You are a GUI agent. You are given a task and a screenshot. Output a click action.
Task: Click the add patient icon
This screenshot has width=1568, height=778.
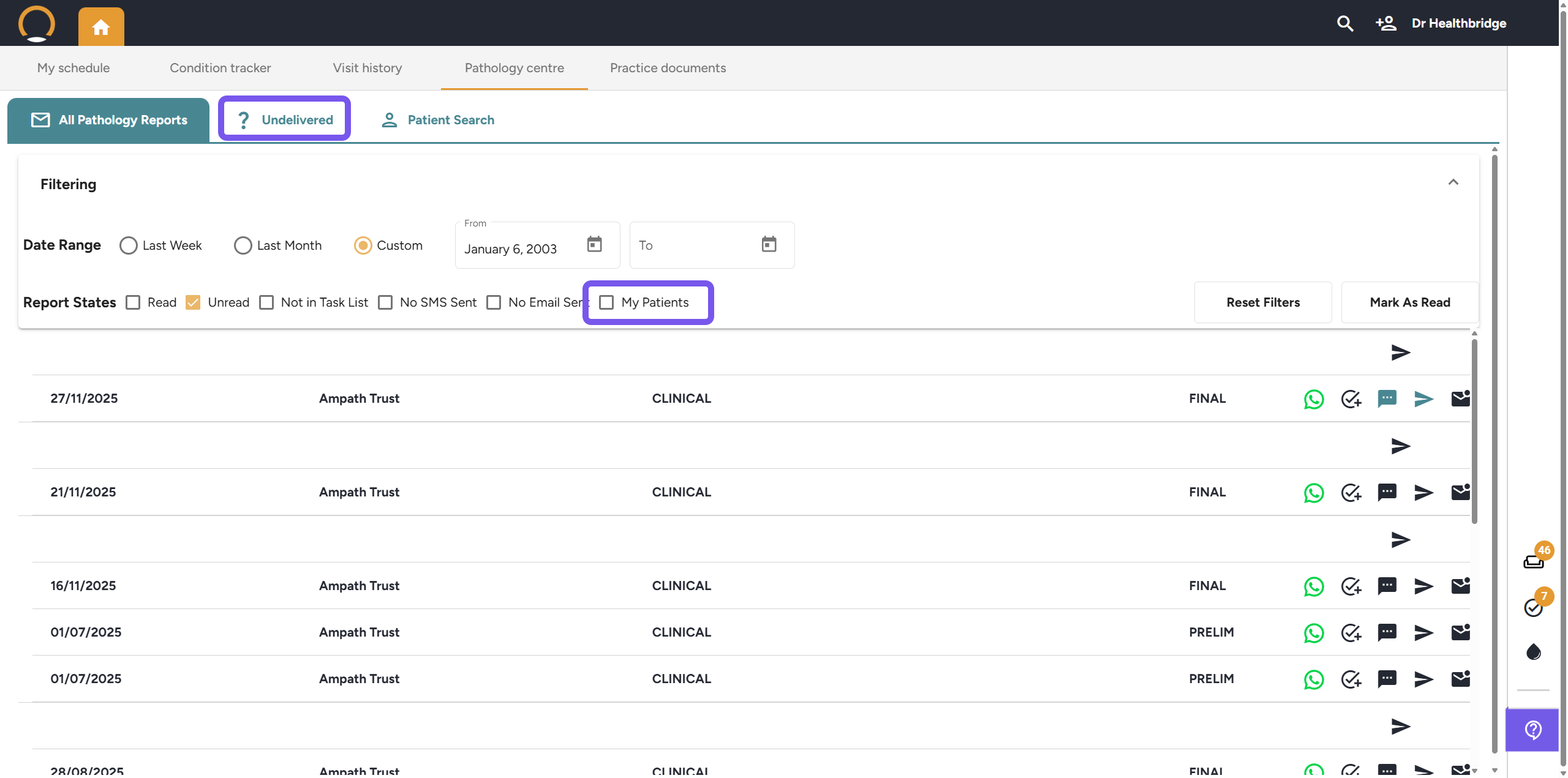[x=1385, y=23]
